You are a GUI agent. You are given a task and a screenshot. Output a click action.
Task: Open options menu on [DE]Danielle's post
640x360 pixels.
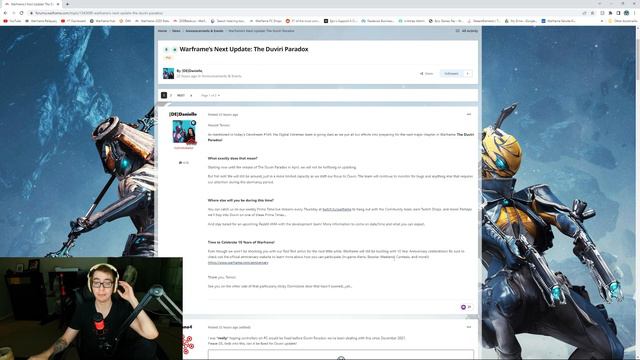point(469,114)
